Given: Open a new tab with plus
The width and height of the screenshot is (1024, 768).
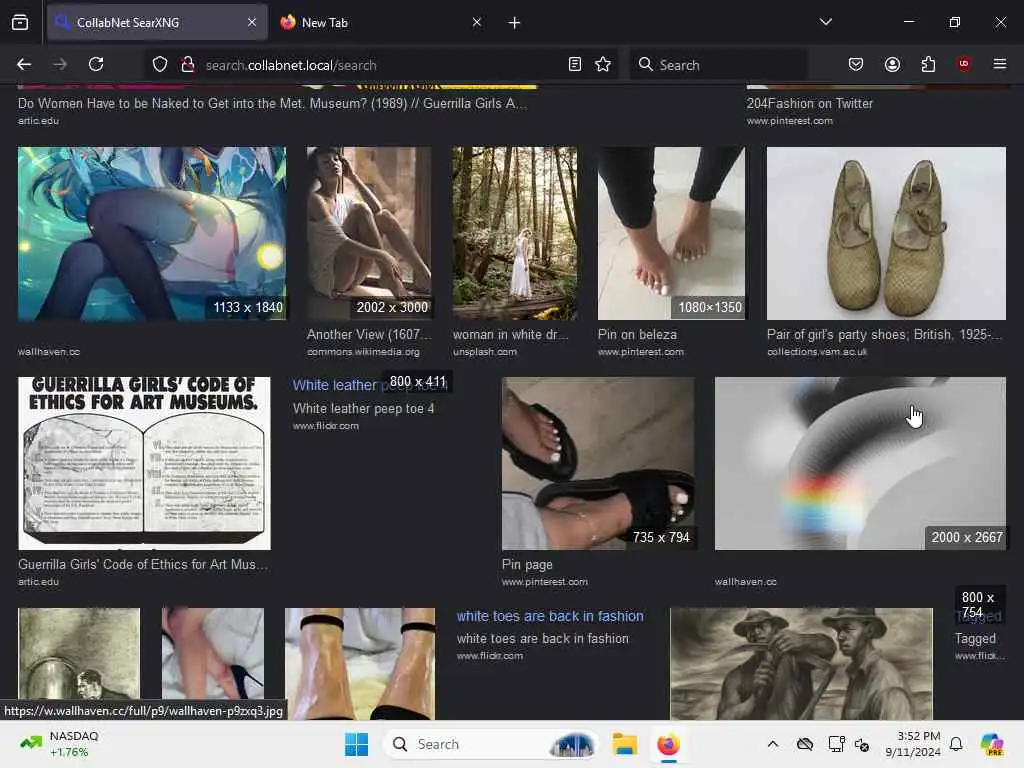Looking at the screenshot, I should pyautogui.click(x=515, y=23).
